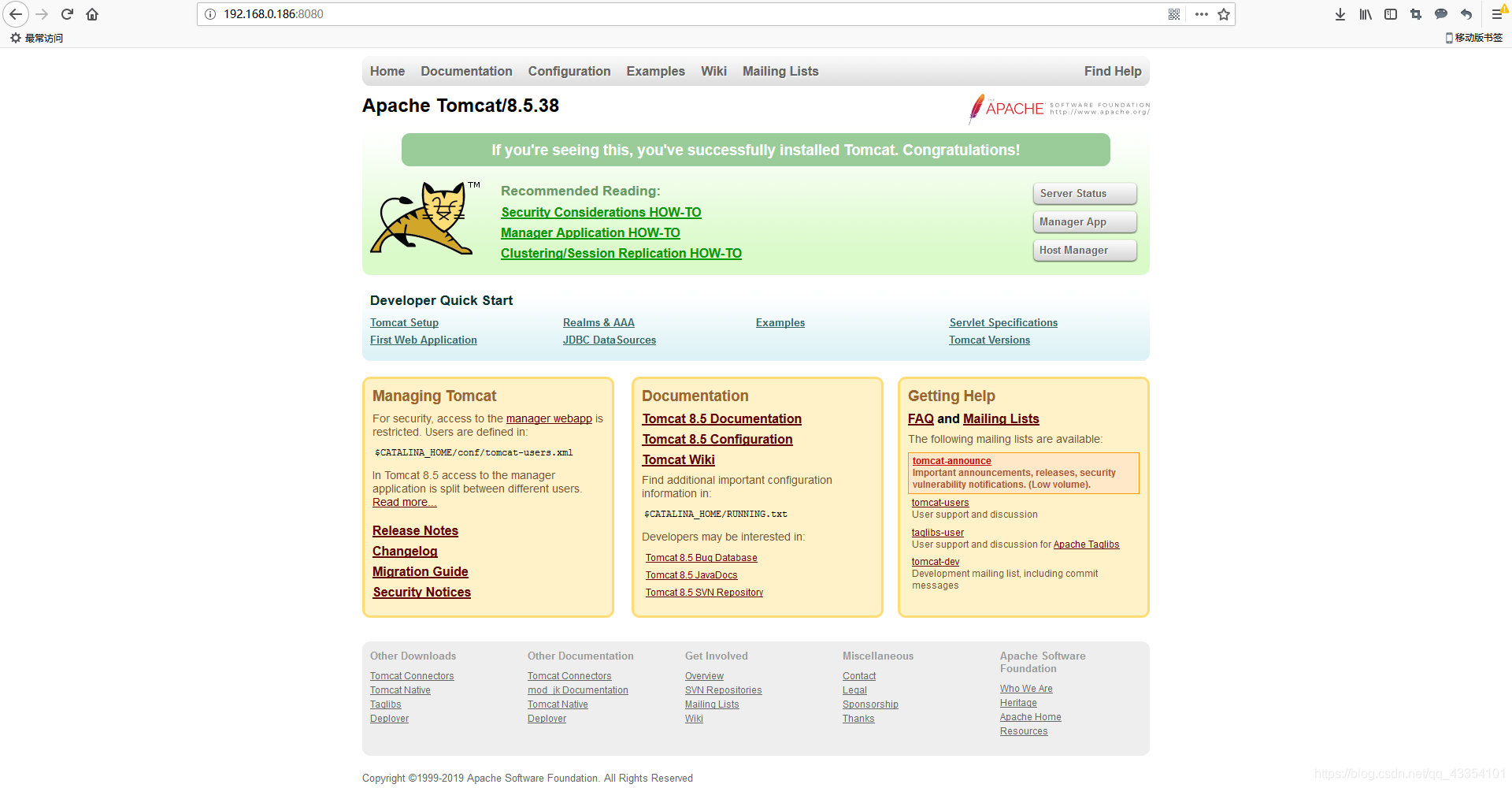Open the FAQ link in Getting Help

[921, 418]
